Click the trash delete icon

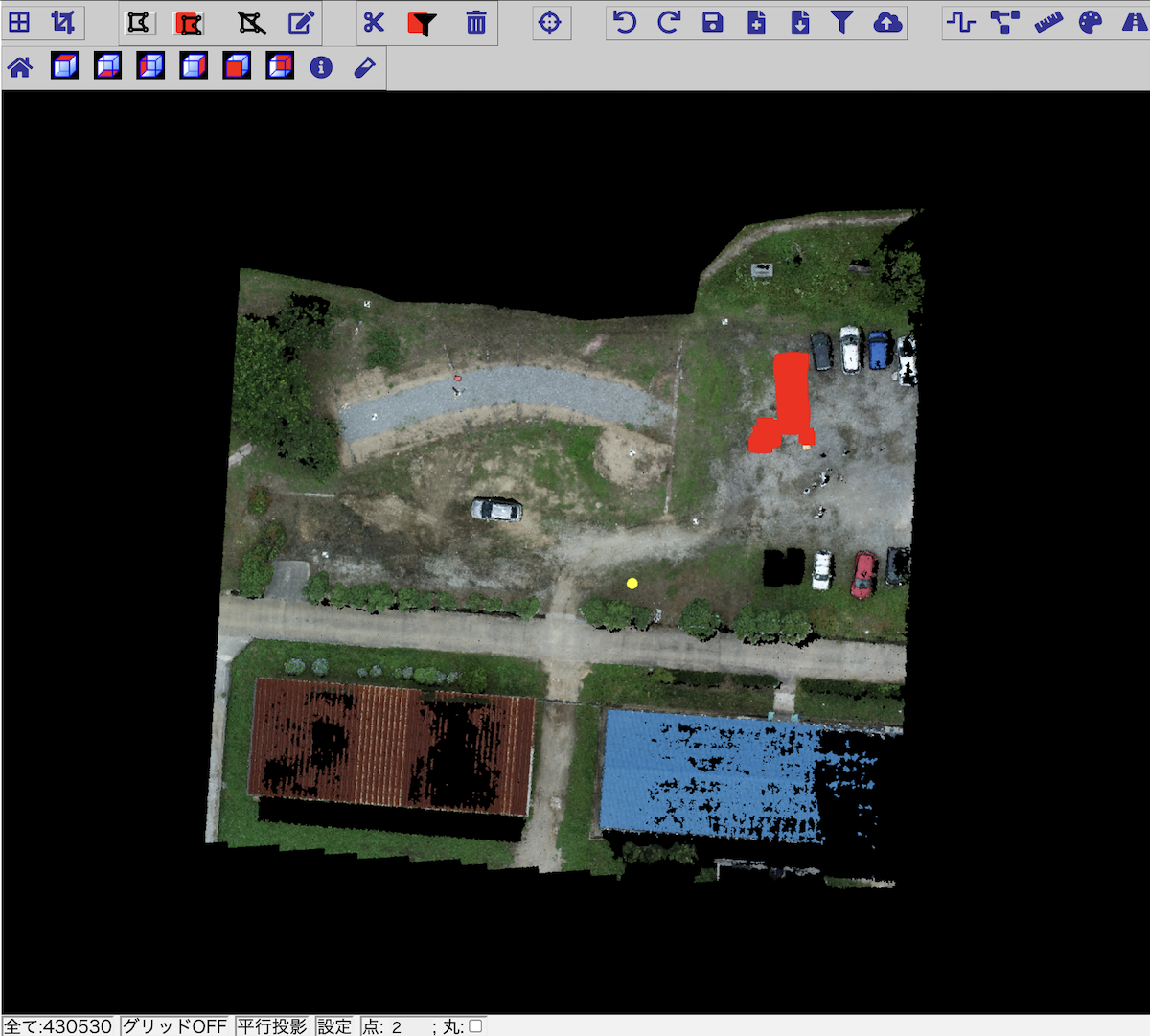click(476, 23)
